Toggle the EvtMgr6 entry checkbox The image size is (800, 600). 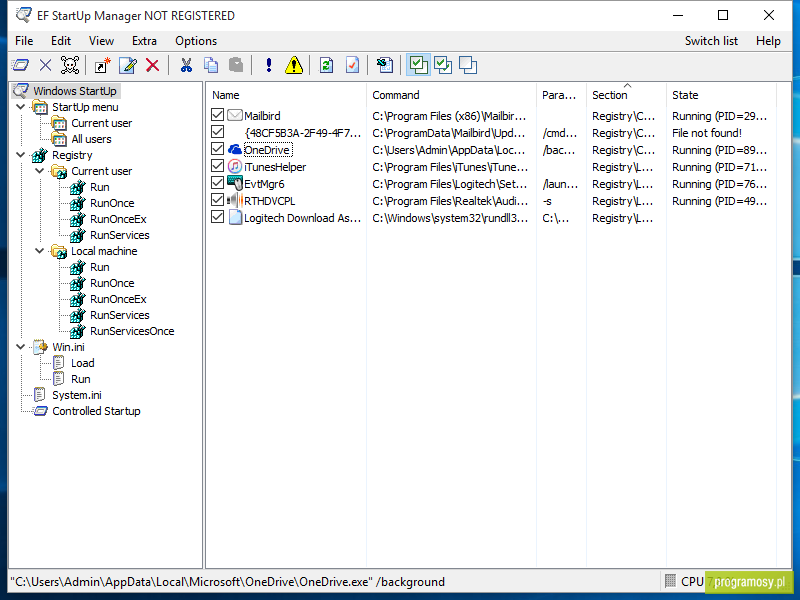(217, 183)
